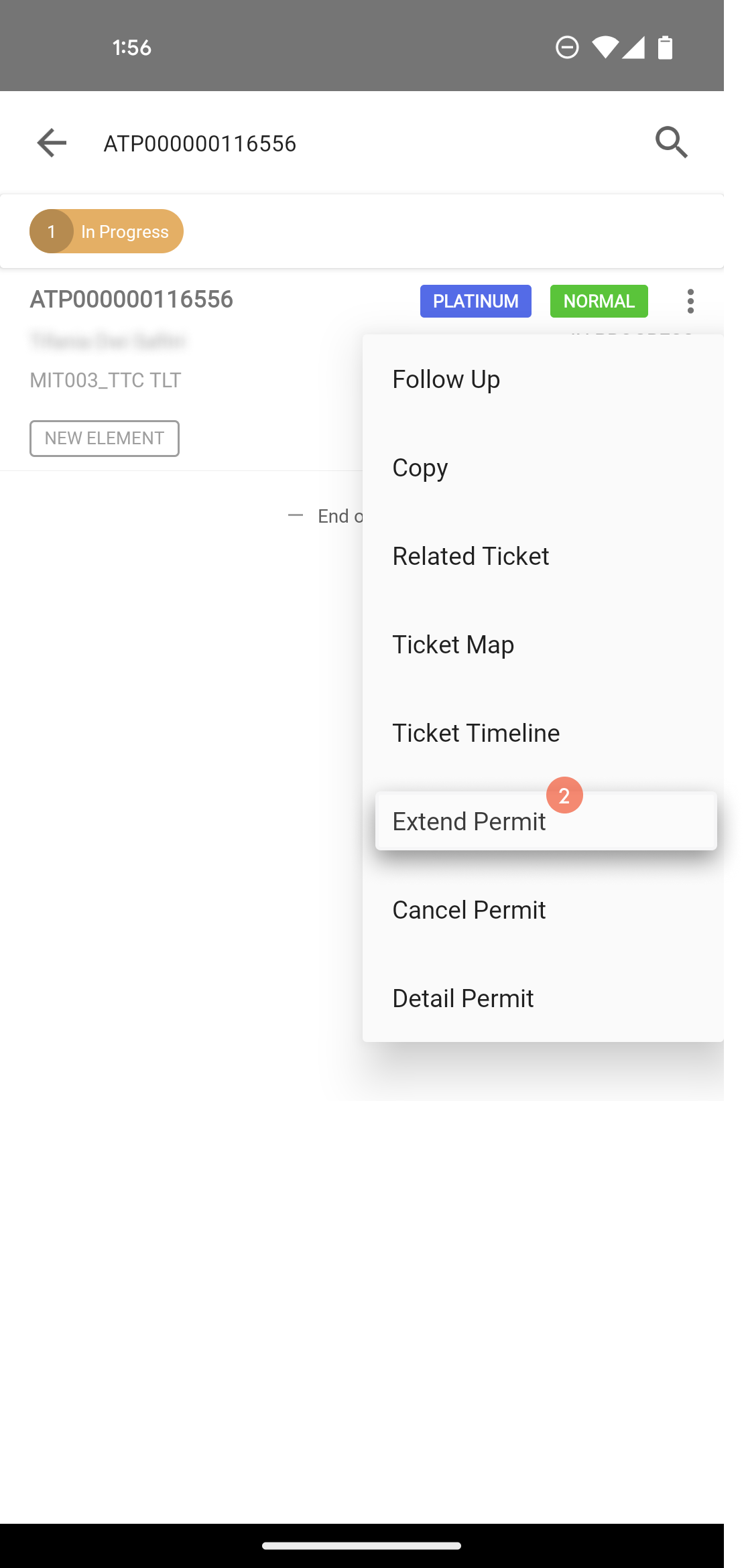Open Detail Permit entry
The width and height of the screenshot is (744, 1568).
point(543,998)
